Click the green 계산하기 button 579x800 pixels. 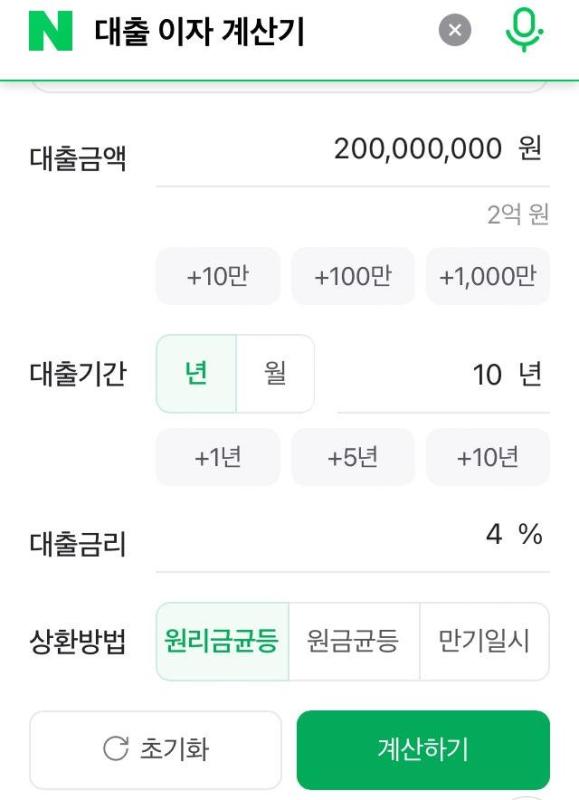[x=423, y=749]
